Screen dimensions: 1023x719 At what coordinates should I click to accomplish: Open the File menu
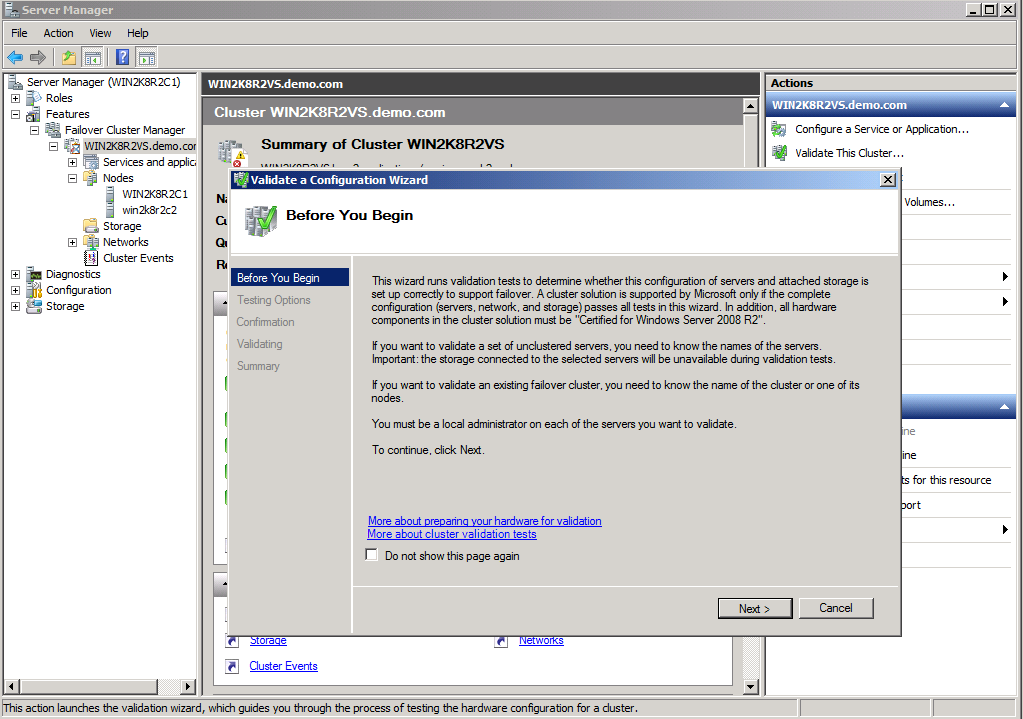pos(19,33)
